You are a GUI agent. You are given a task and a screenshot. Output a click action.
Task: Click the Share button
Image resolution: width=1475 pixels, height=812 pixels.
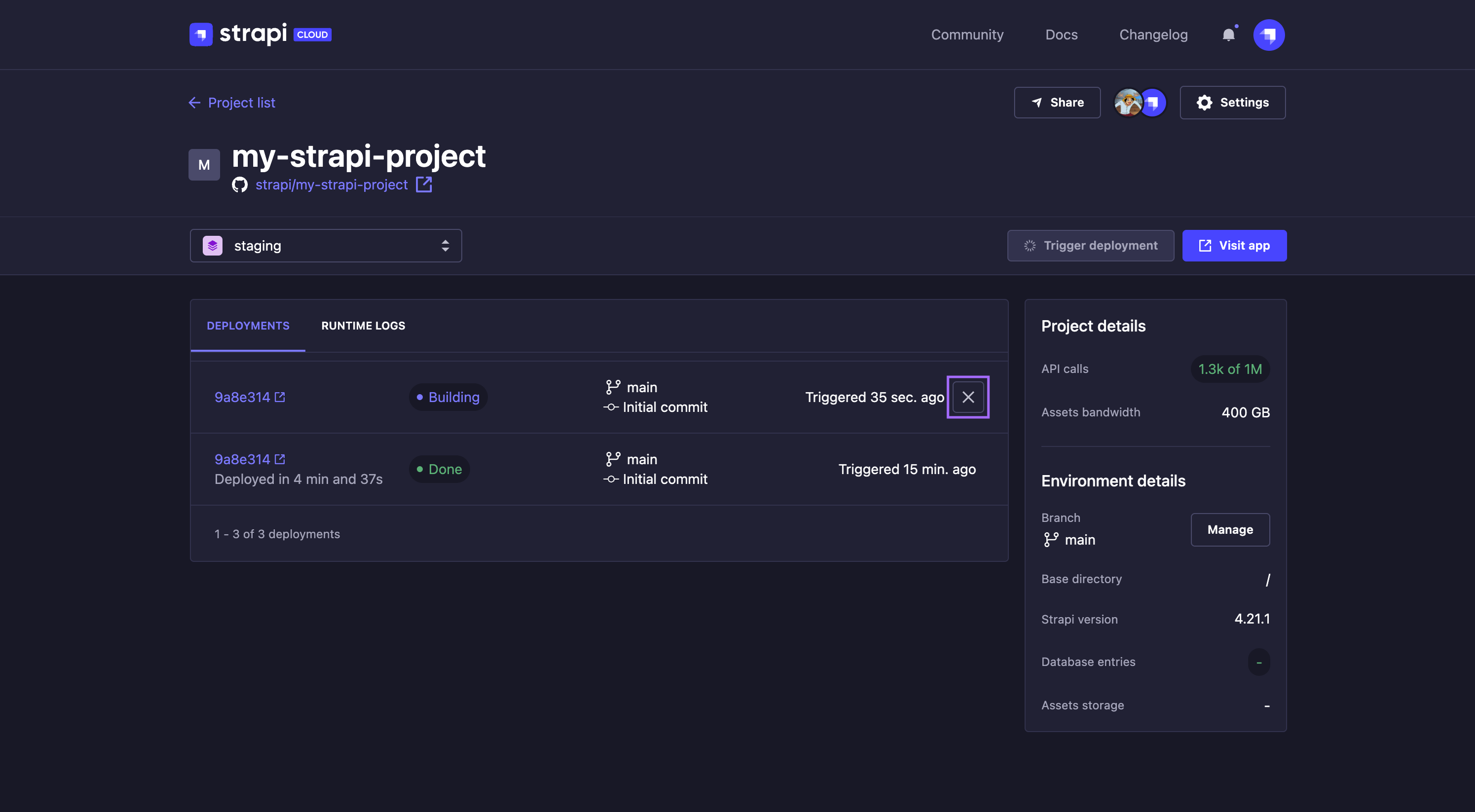click(x=1057, y=103)
